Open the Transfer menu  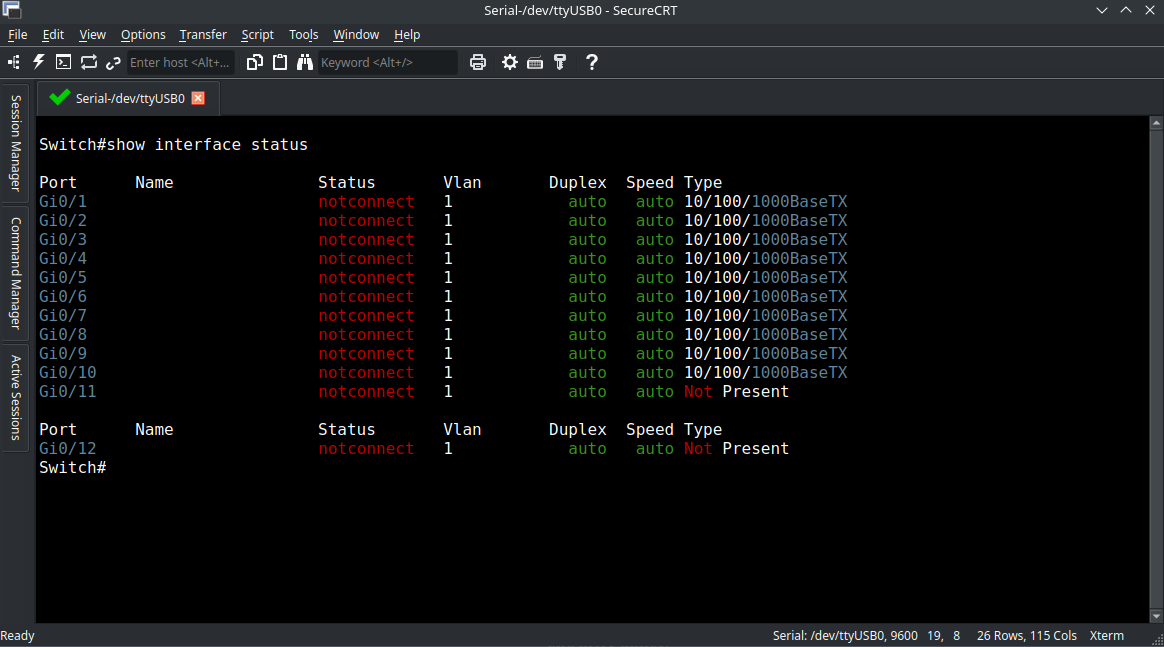(x=203, y=35)
